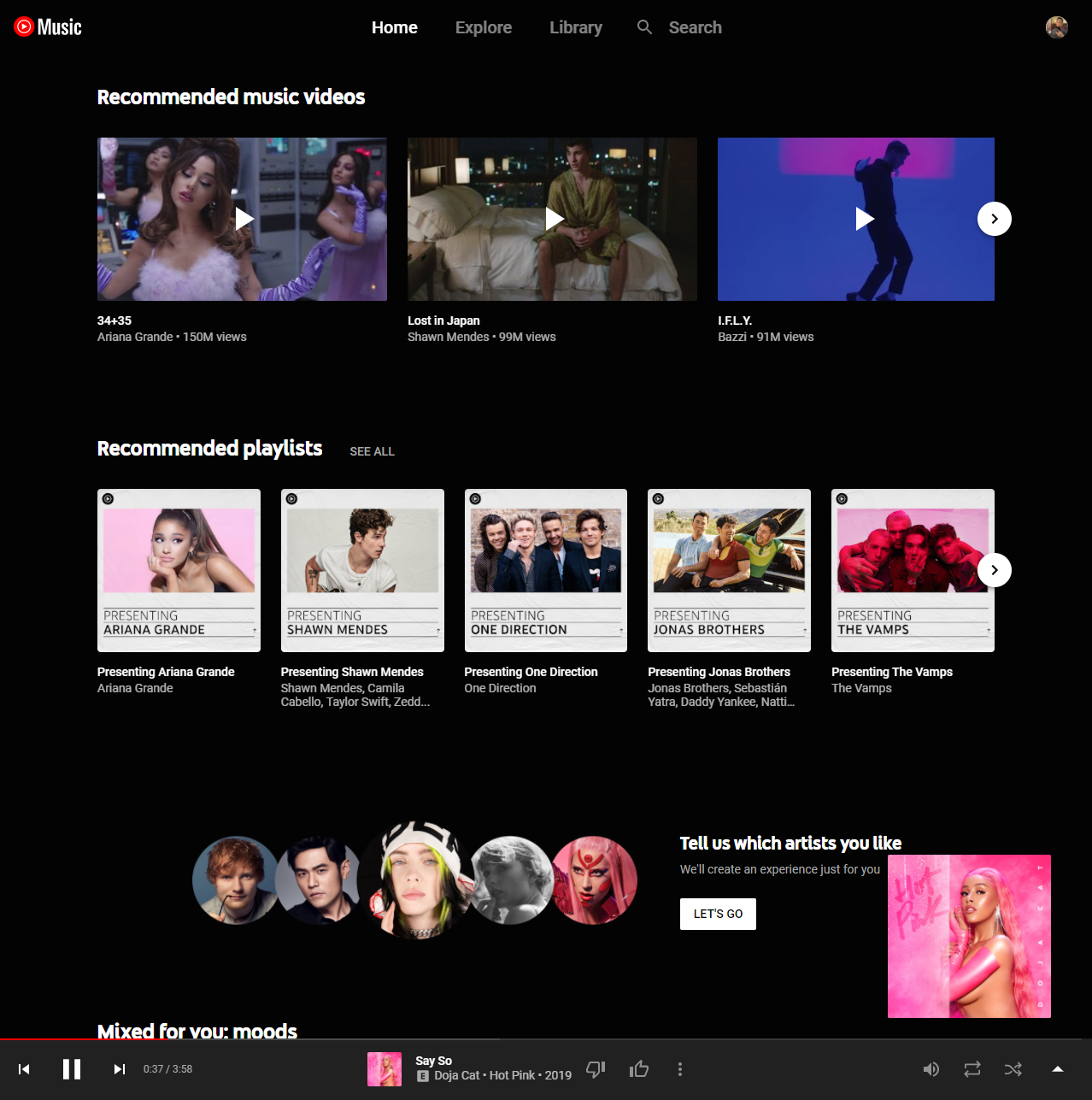1092x1100 pixels.
Task: Go to the Library tab
Action: pyautogui.click(x=575, y=27)
